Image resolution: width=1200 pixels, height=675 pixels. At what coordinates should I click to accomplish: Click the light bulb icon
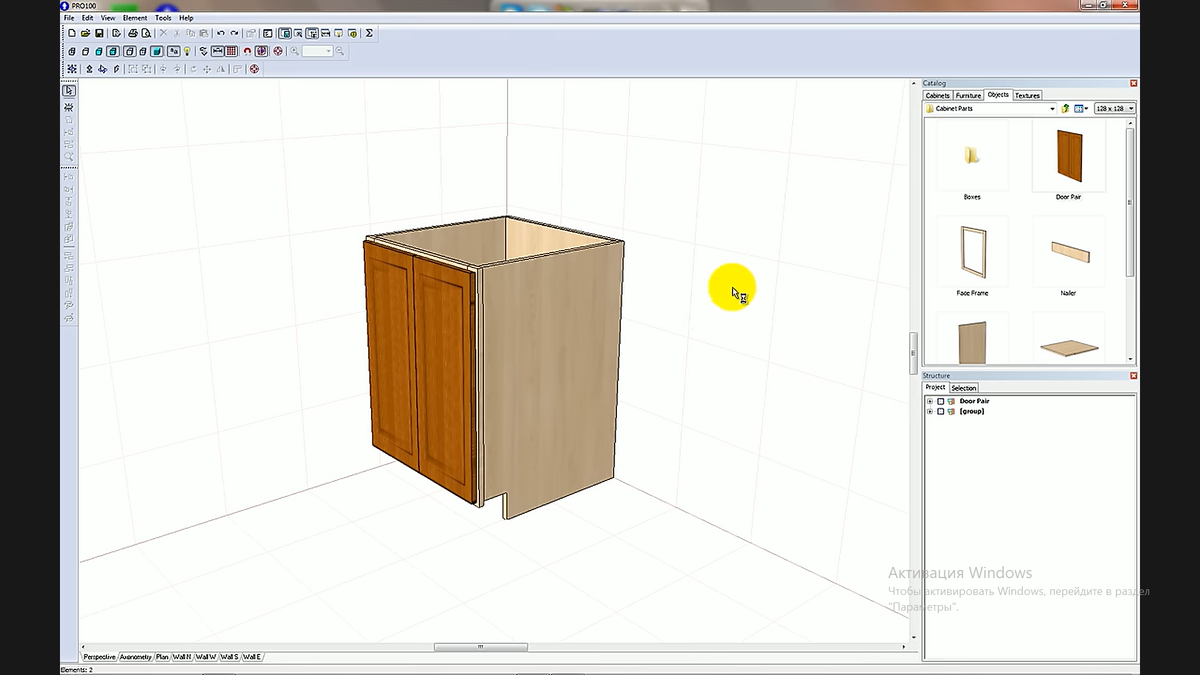click(x=187, y=51)
